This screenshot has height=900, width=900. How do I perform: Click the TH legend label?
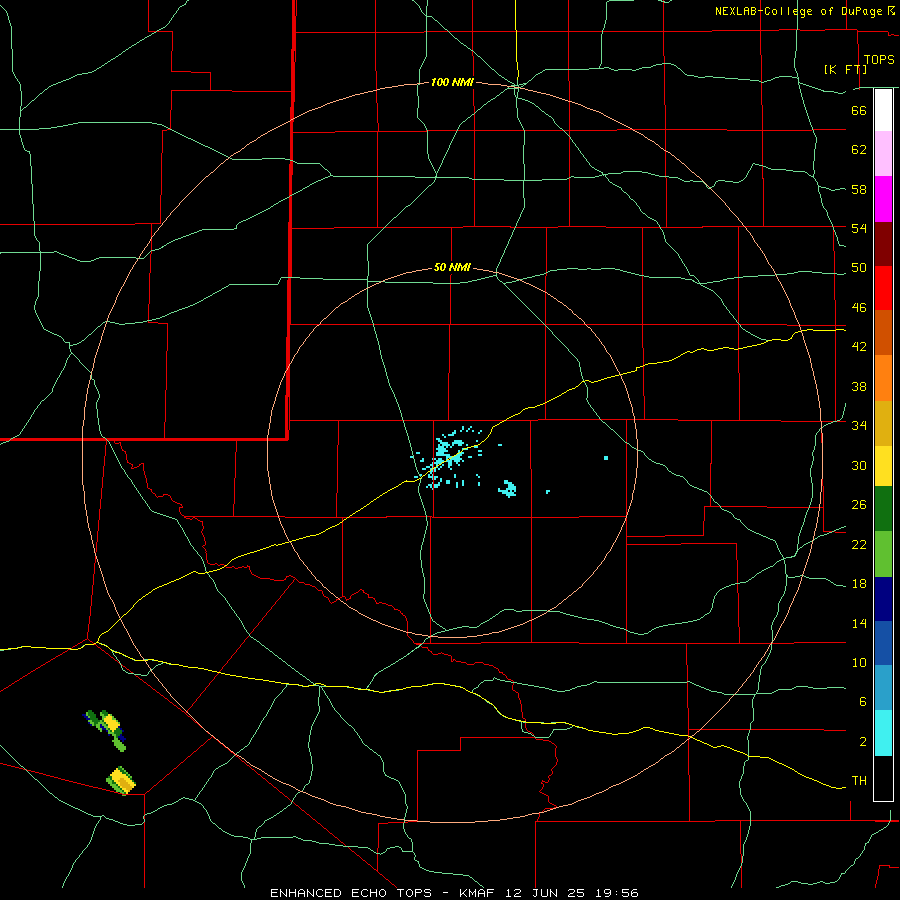859,781
